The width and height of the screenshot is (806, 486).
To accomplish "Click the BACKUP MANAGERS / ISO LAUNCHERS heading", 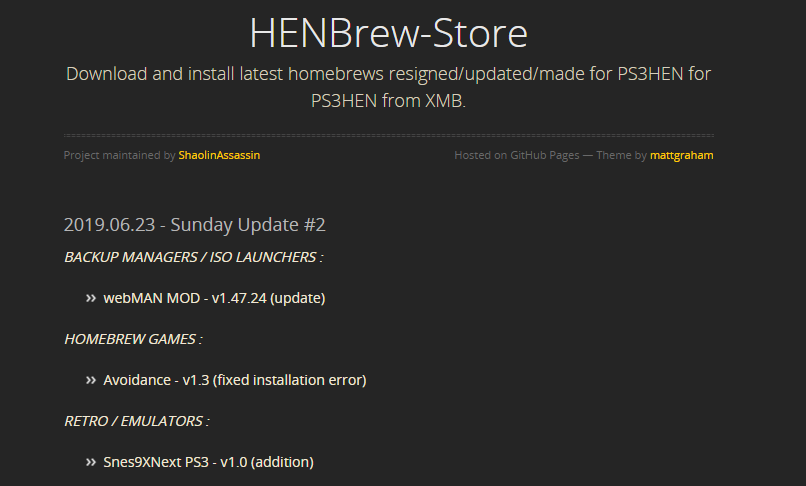I will (x=194, y=257).
